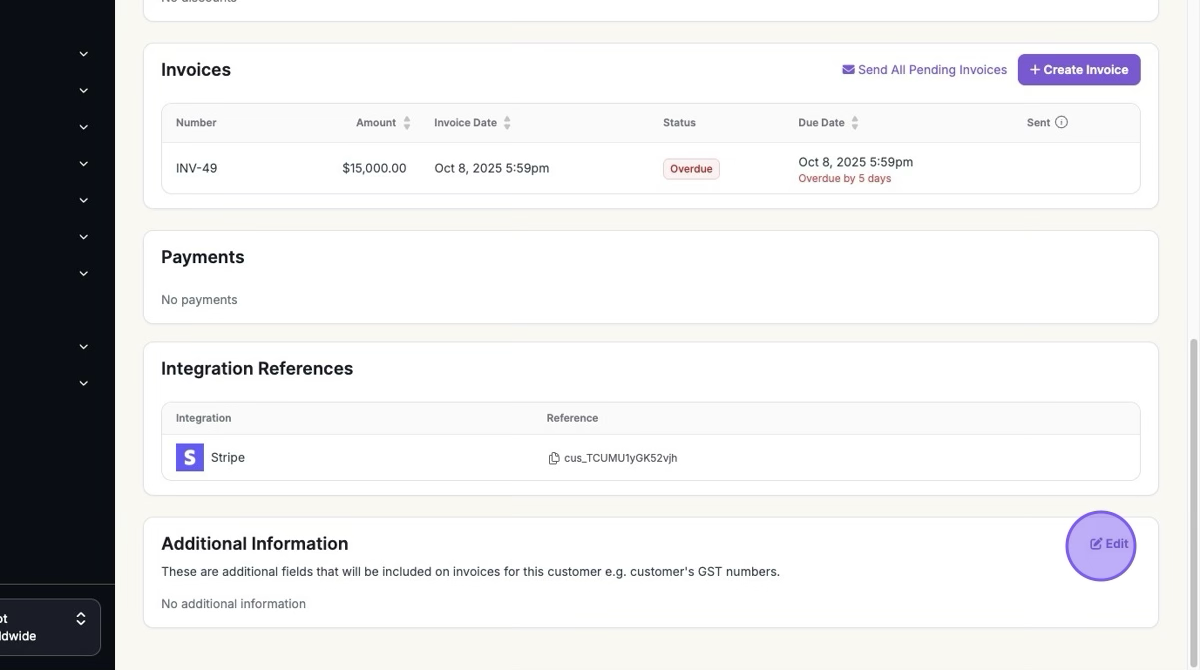Screen dimensions: 1200x670
Task: Click the red Overdue status badge
Action: pos(691,169)
